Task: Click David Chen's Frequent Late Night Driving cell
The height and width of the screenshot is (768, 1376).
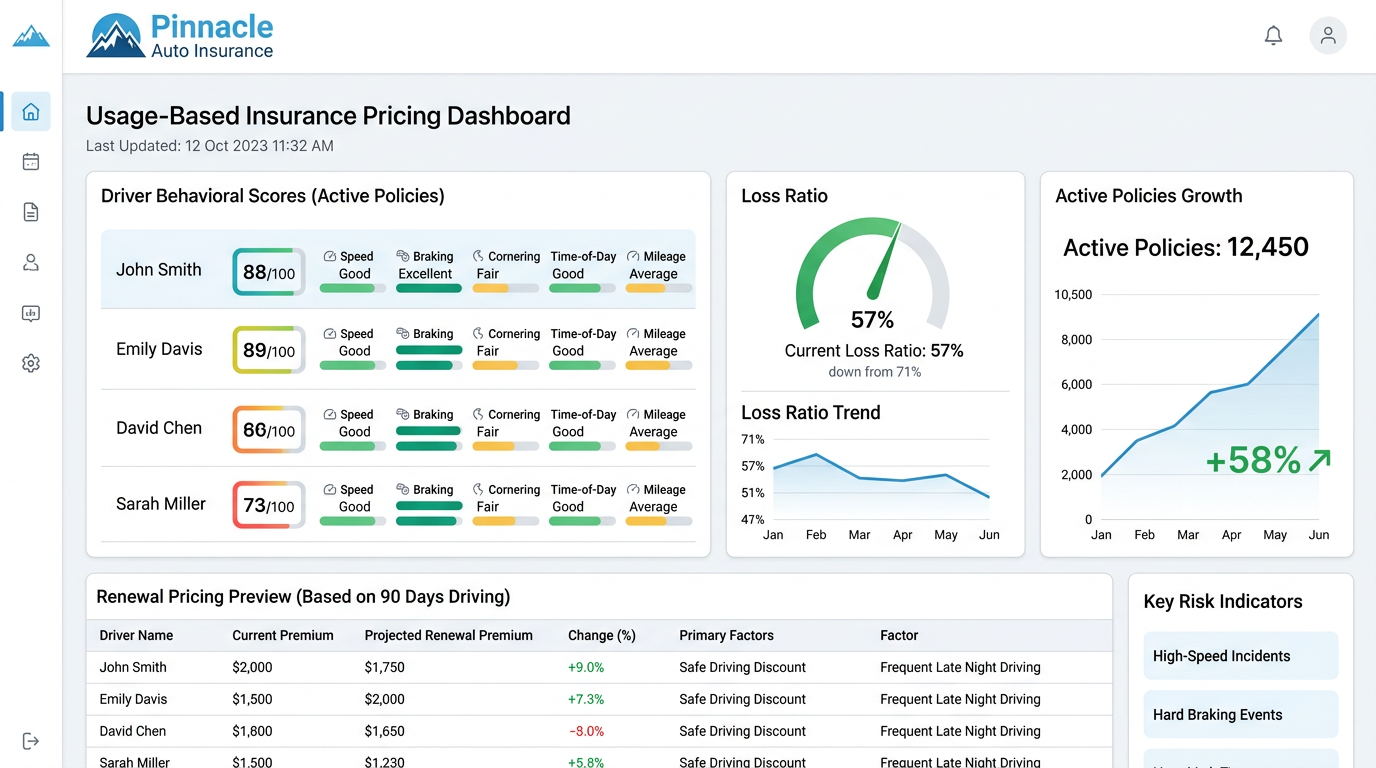Action: (x=960, y=731)
